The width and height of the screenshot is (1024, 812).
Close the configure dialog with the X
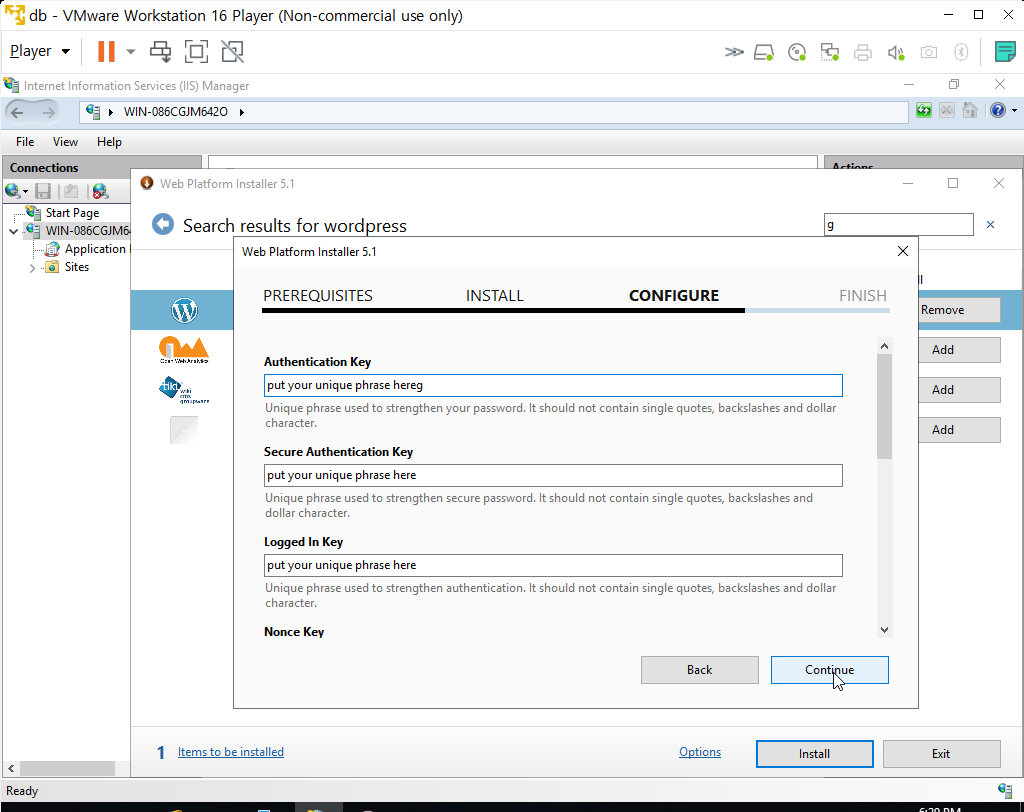click(x=903, y=252)
